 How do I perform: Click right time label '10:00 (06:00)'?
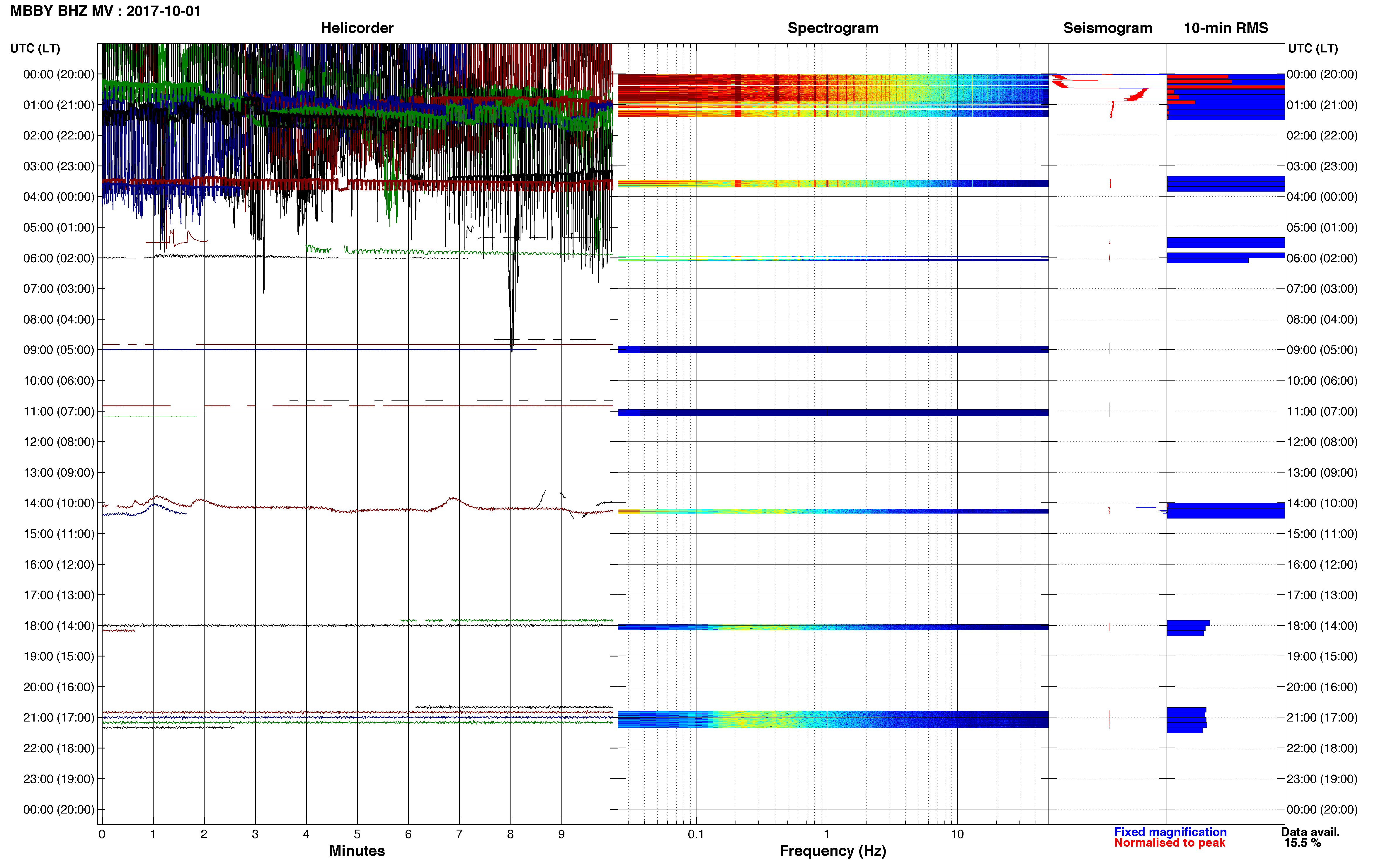click(x=1322, y=381)
